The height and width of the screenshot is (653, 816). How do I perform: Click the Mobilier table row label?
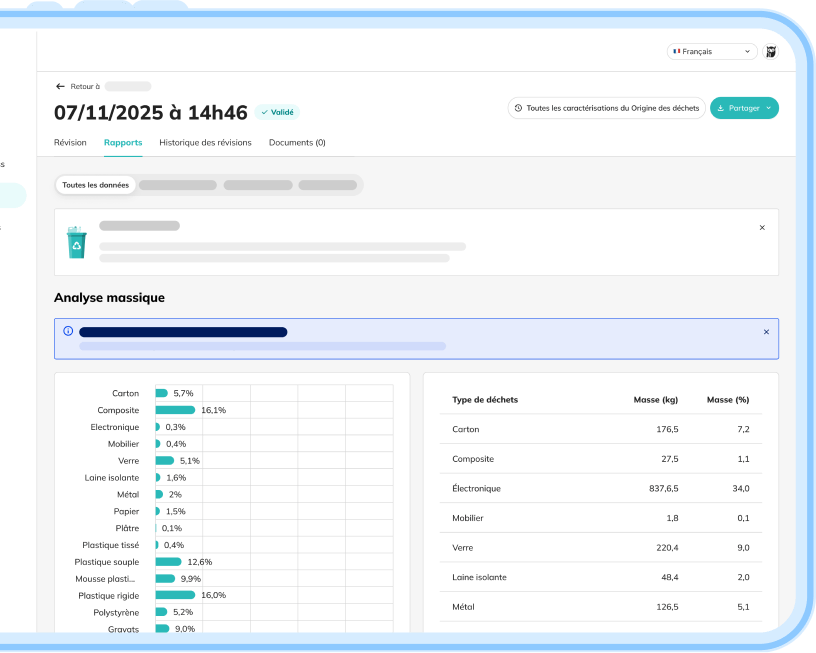[467, 518]
